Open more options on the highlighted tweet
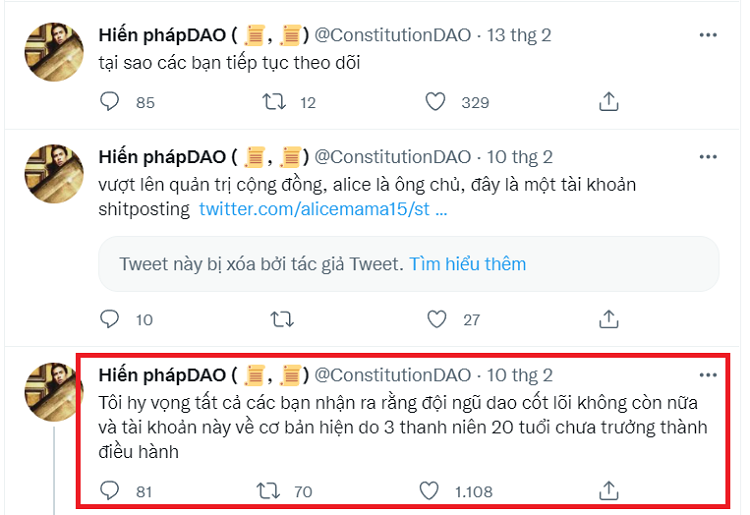This screenshot has height=515, width=750. [708, 375]
